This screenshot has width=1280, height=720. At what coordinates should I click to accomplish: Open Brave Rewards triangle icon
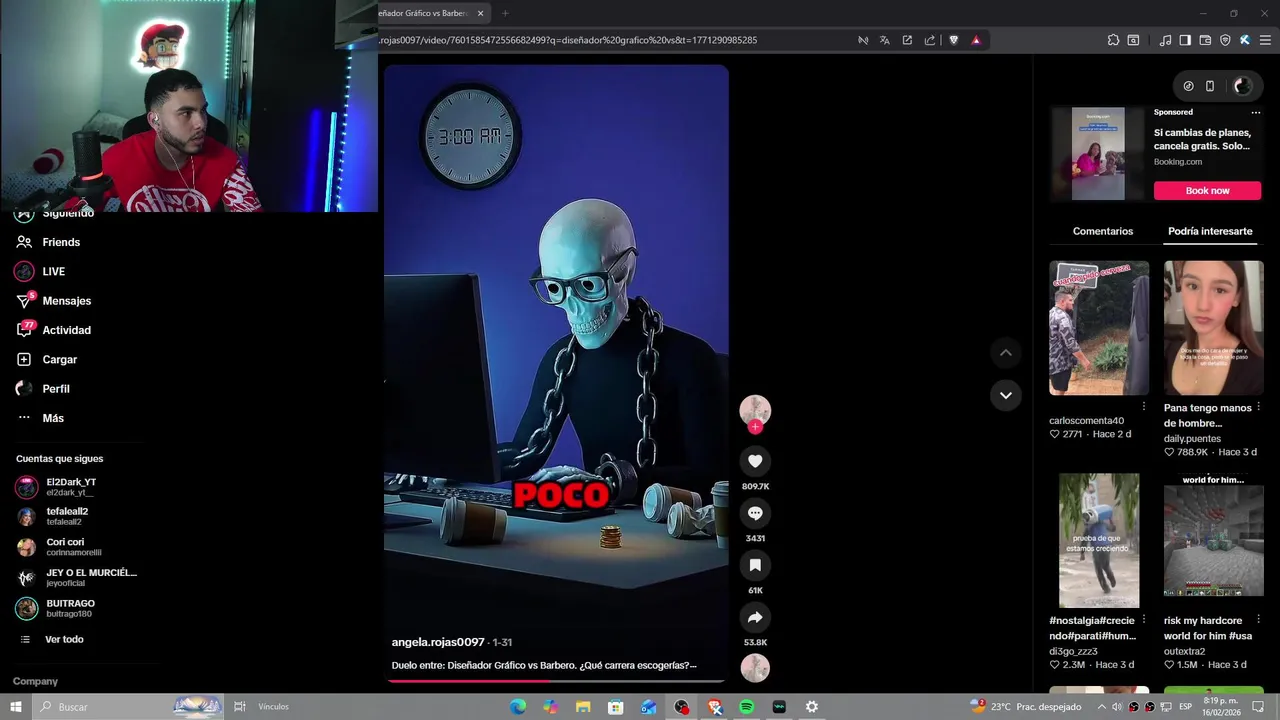[976, 40]
